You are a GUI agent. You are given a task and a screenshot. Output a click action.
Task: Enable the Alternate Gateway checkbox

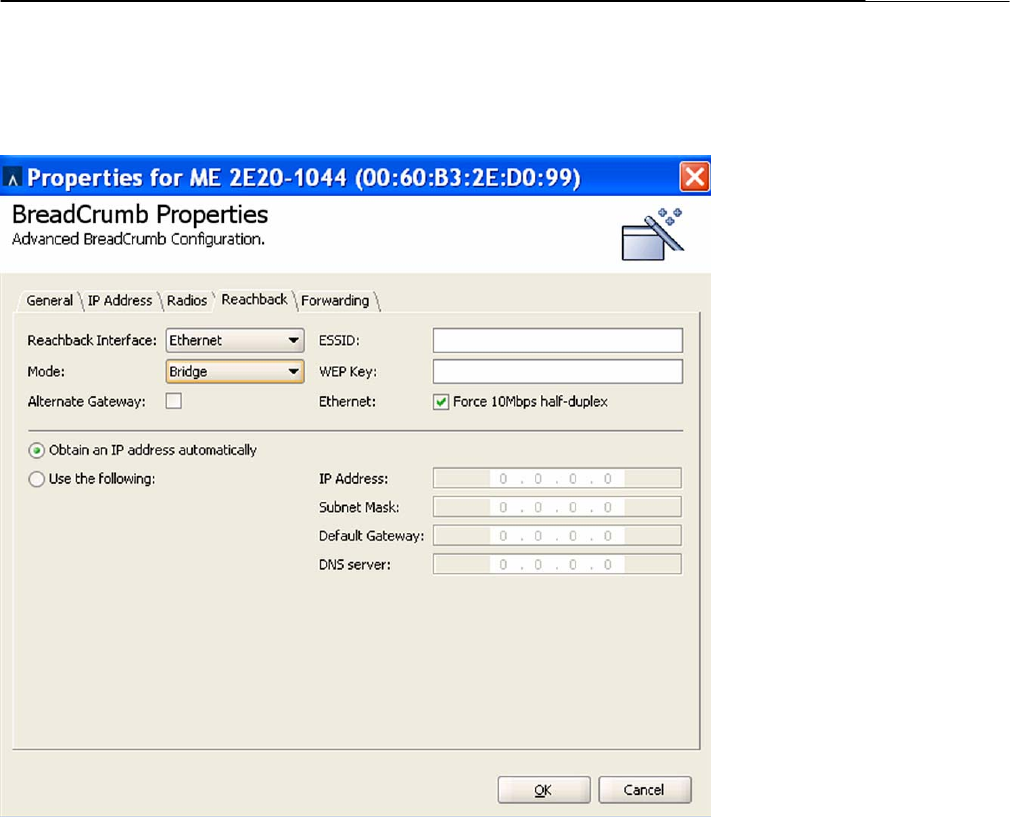tap(174, 401)
